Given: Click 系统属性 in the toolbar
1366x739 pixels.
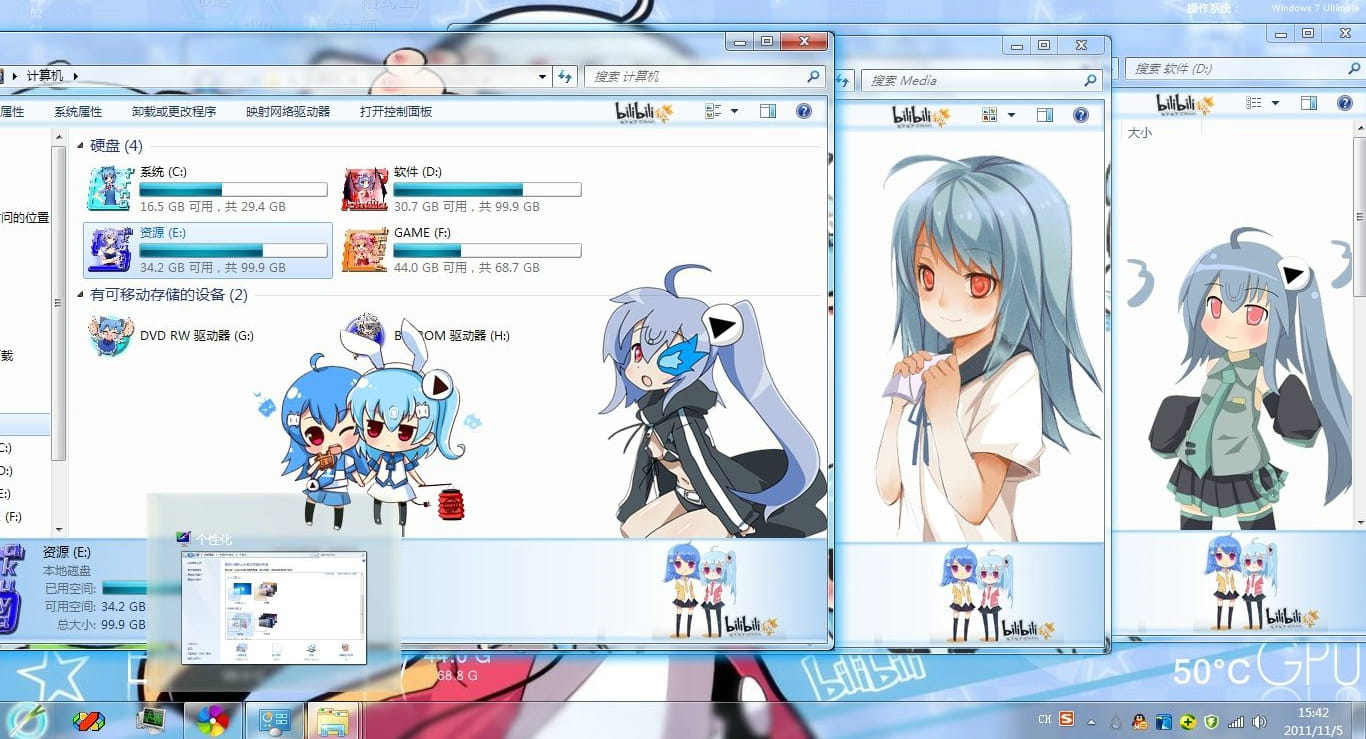Looking at the screenshot, I should pos(78,112).
